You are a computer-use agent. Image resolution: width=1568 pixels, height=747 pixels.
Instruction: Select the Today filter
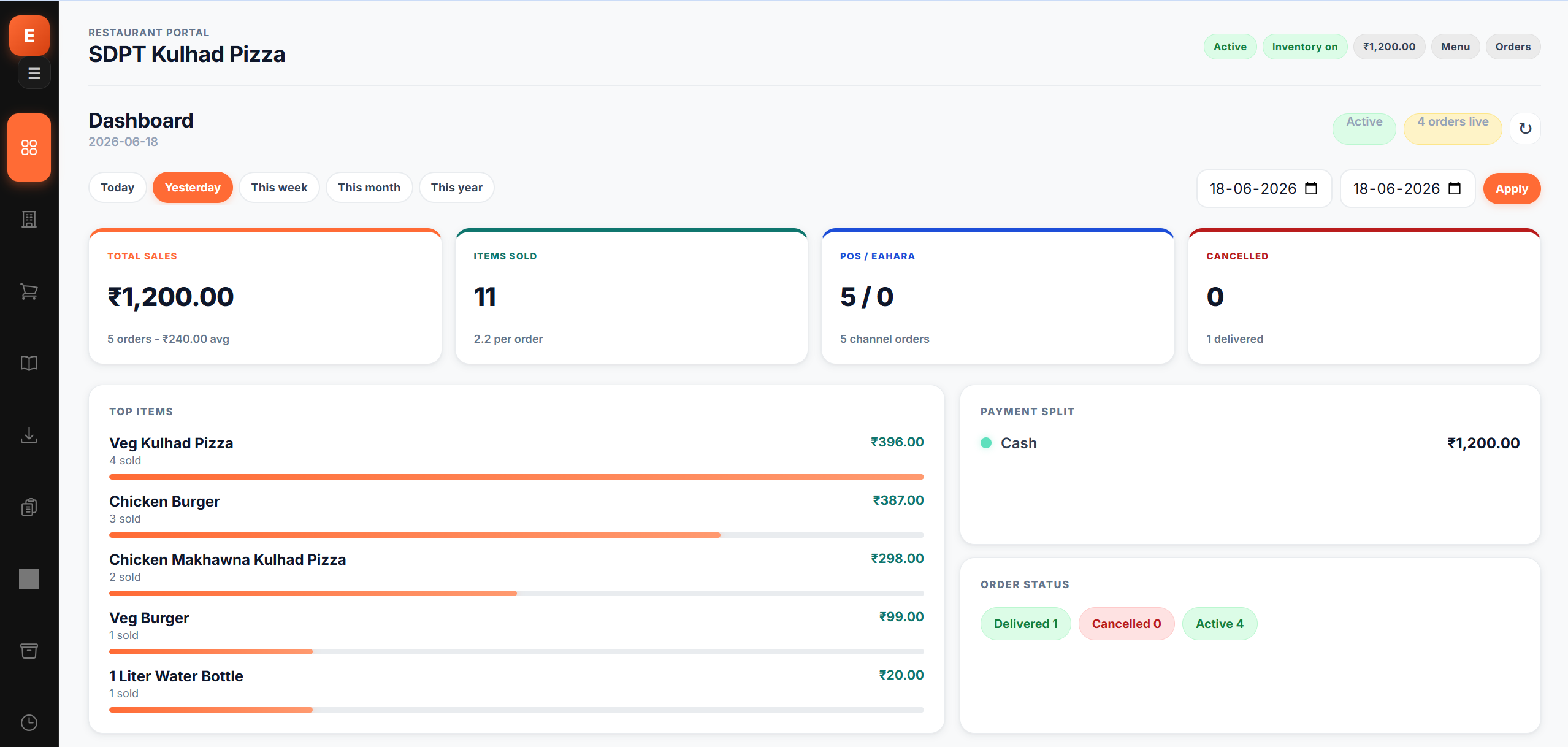pos(117,188)
